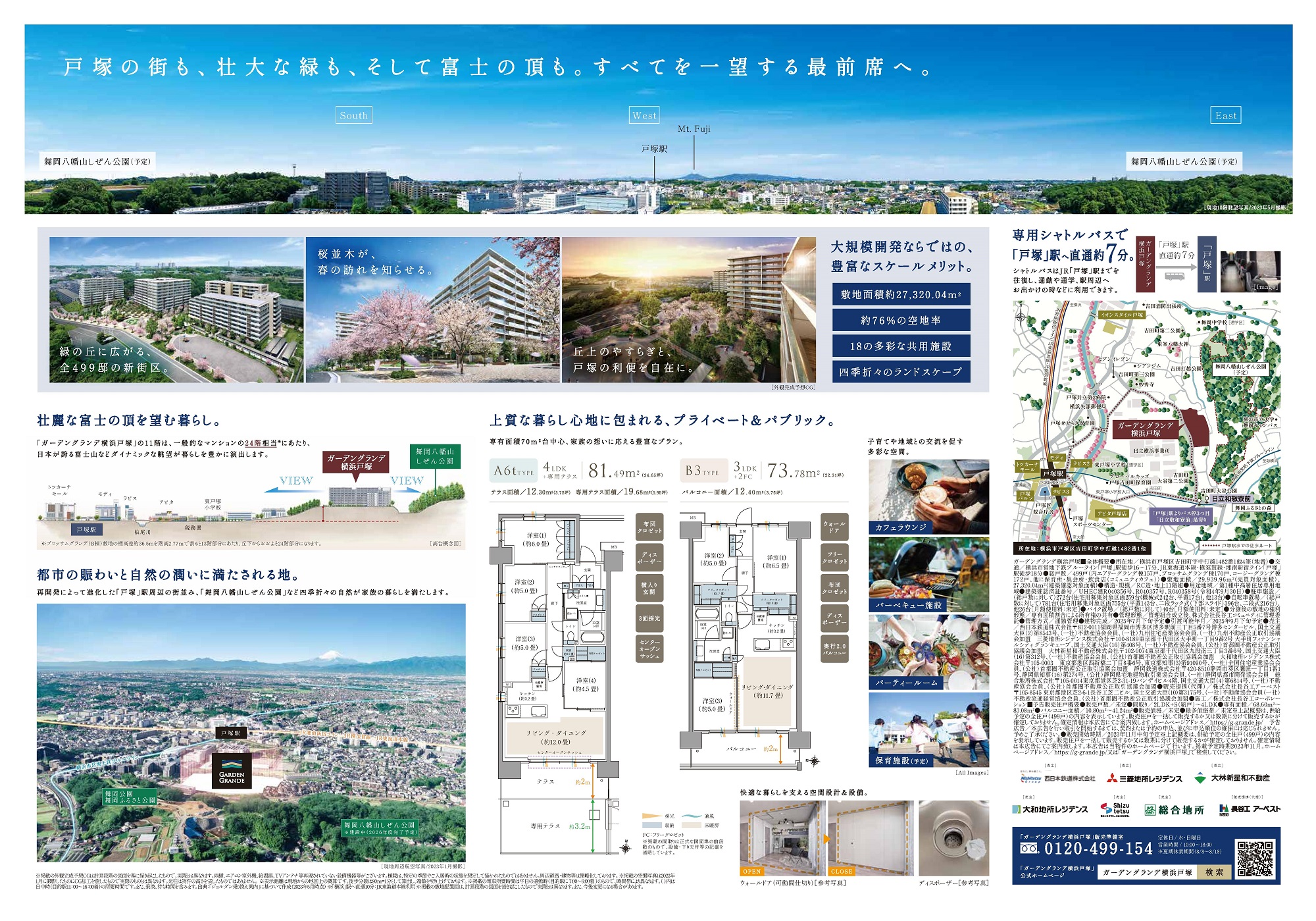The image size is (1316, 921).
Task: Click the 四季折々のランドスケープ banner
Action: (901, 371)
